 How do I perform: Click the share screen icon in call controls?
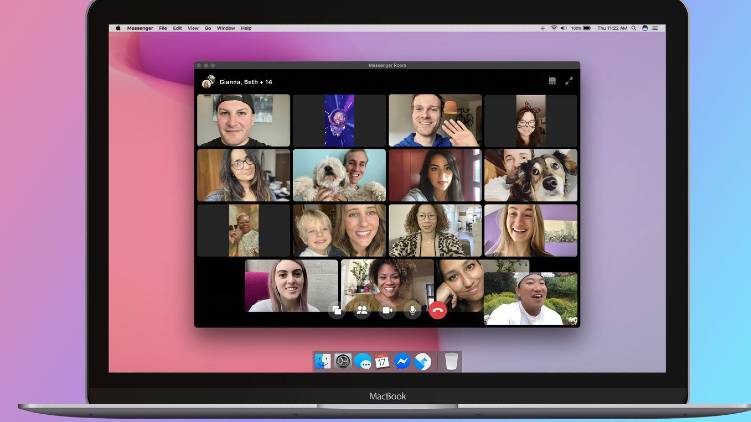(x=337, y=310)
